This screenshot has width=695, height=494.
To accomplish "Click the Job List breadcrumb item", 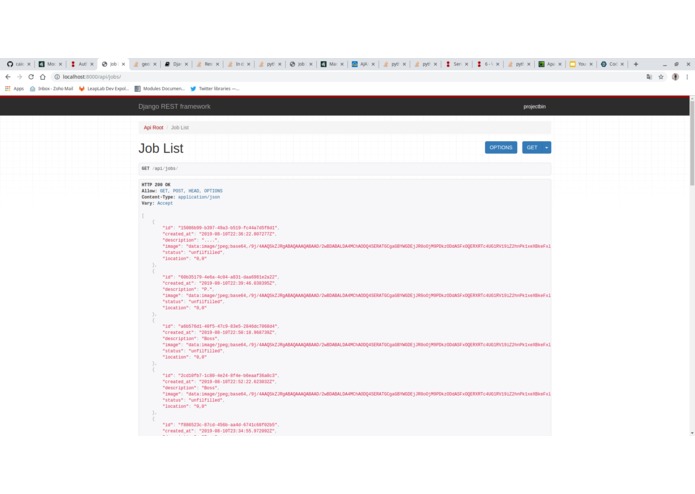I will point(180,128).
